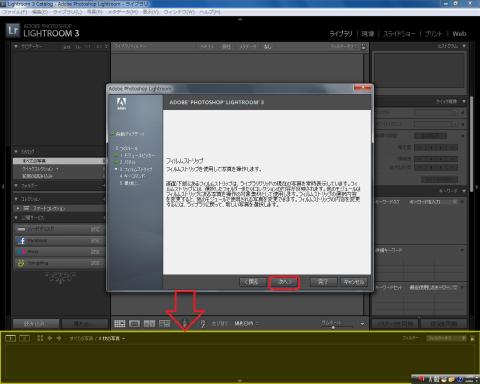Click キャンセル in the tutorial dialog
Screen dimensions: 480x384
coord(354,282)
